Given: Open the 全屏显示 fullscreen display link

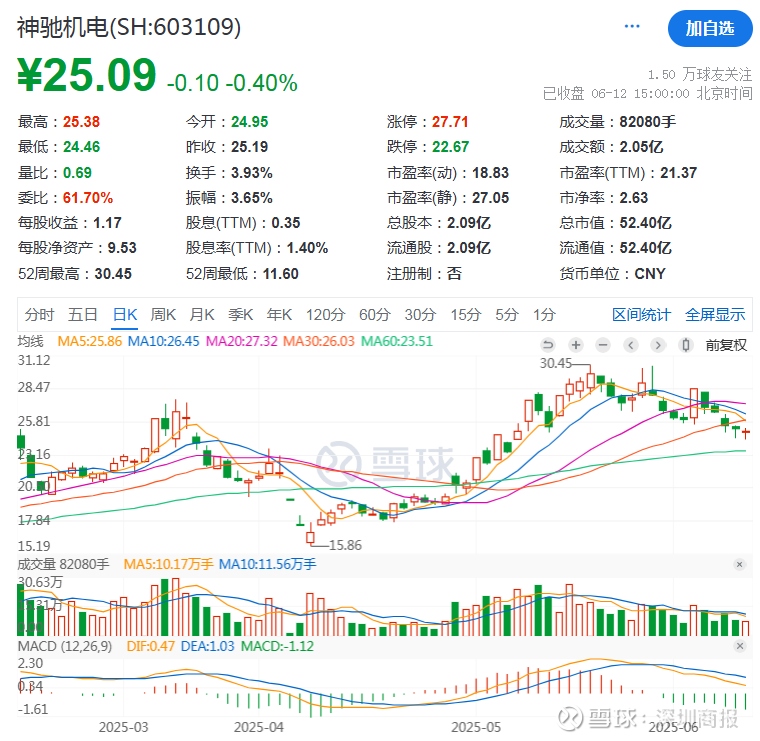Looking at the screenshot, I should 715,315.
